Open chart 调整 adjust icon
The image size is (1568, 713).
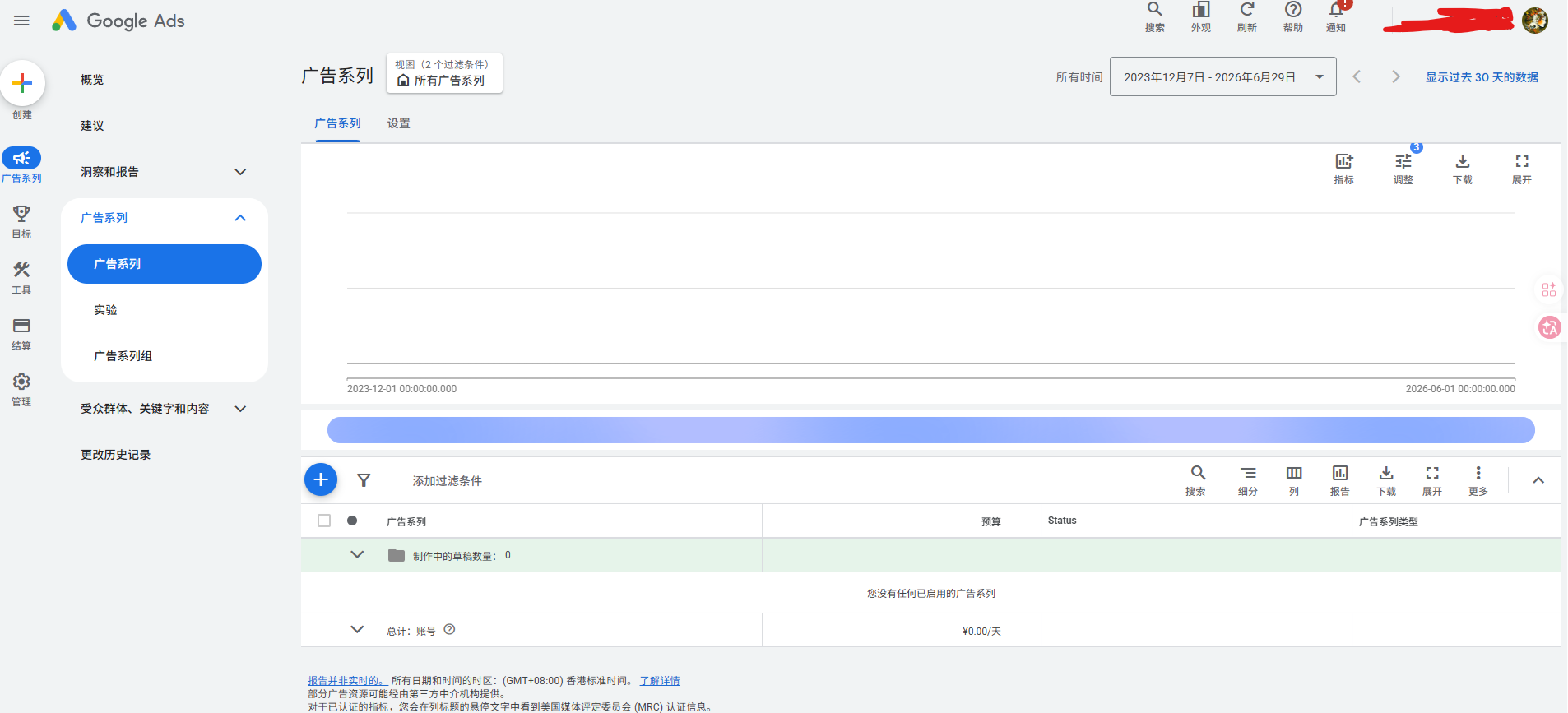coord(1403,168)
